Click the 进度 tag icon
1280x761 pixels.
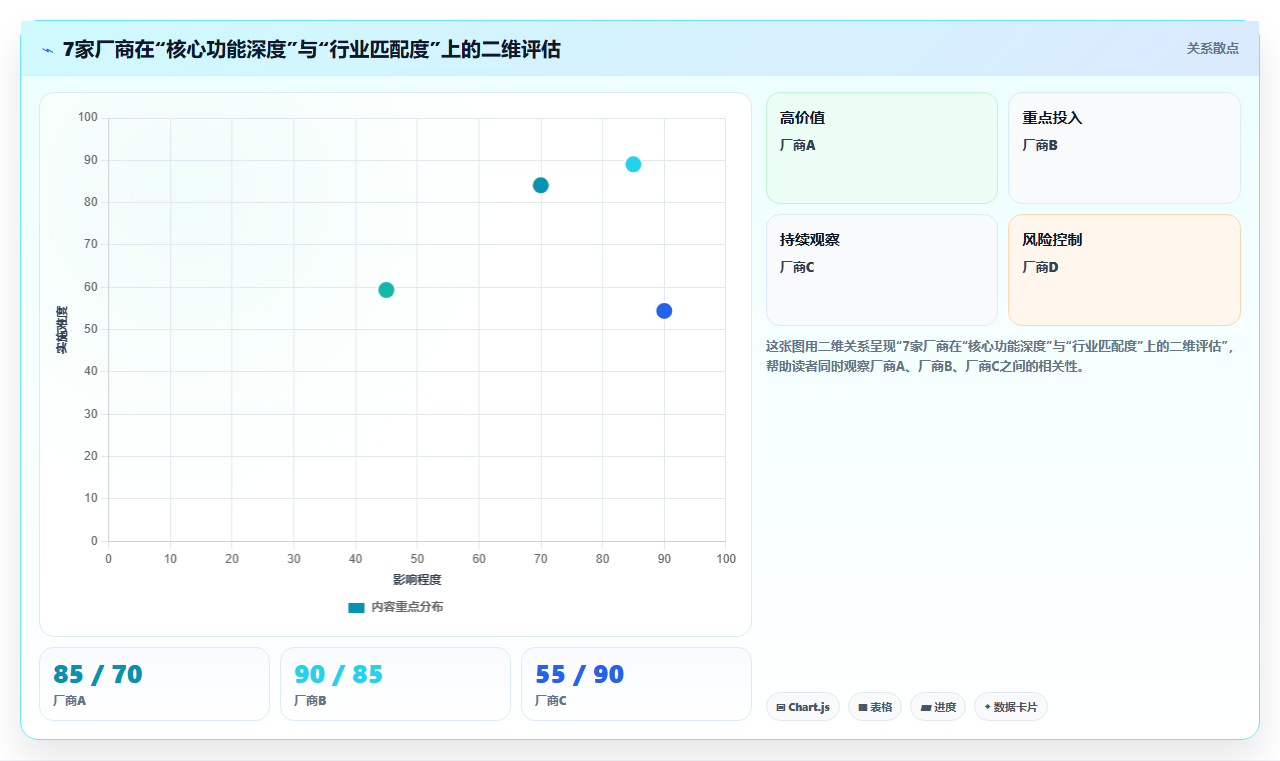click(x=926, y=707)
